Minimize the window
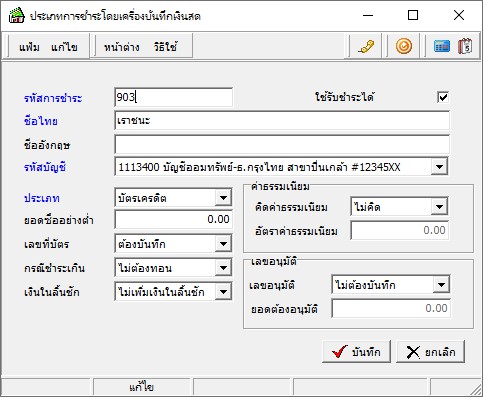 [x=368, y=15]
